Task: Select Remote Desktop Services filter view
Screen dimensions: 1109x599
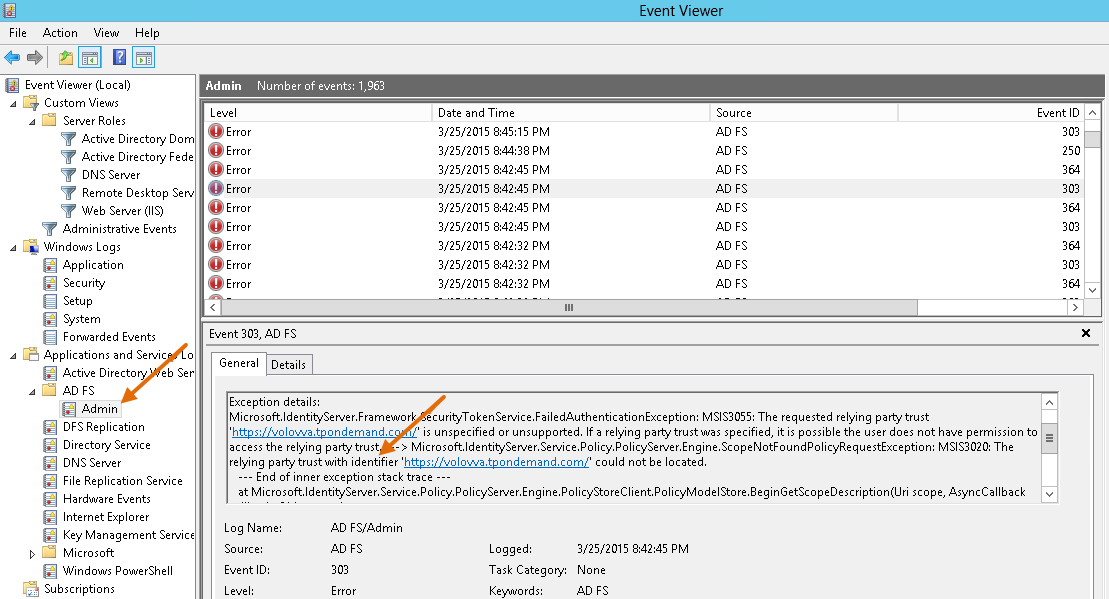Action: tap(137, 192)
